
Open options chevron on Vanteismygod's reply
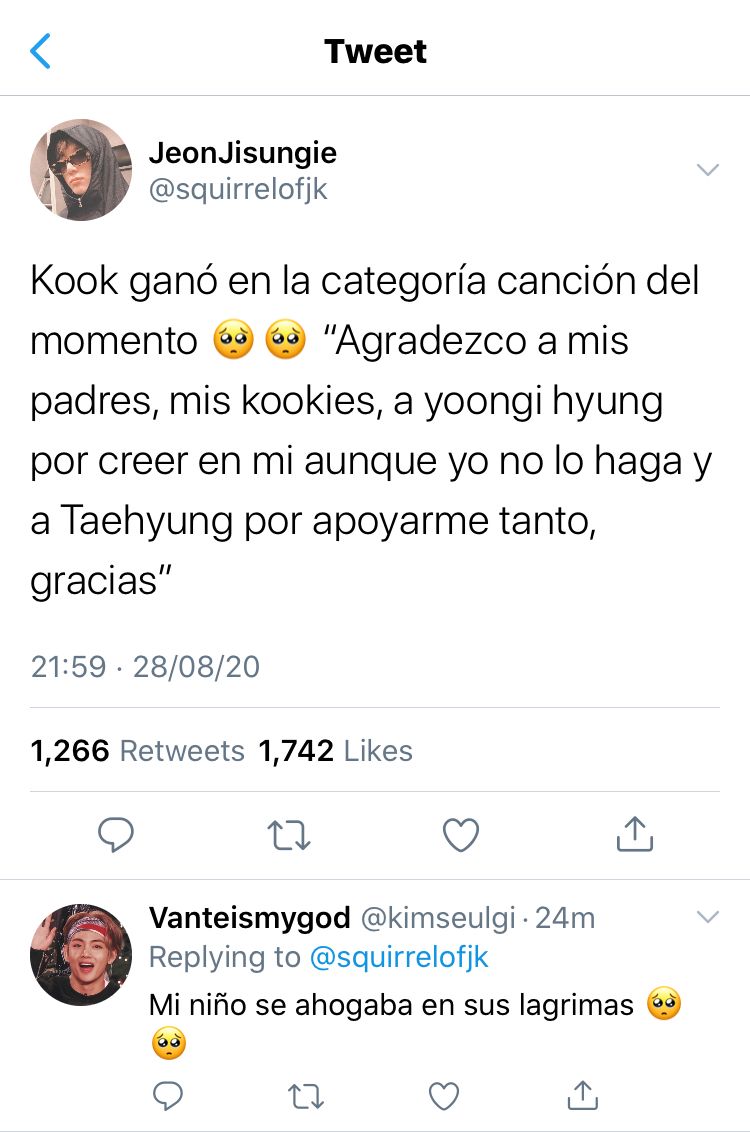tap(707, 917)
